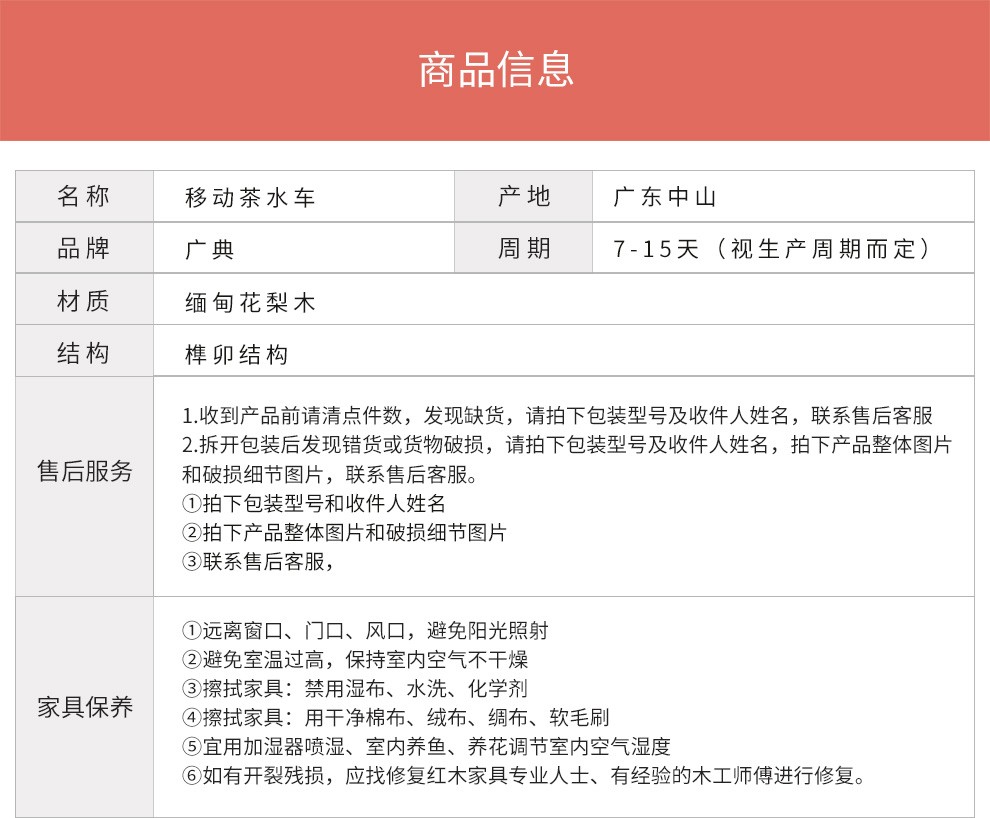Viewport: 990px width, 818px height.
Task: Click the line starting with 1.收到产品前请清点件数
Action: (x=558, y=416)
